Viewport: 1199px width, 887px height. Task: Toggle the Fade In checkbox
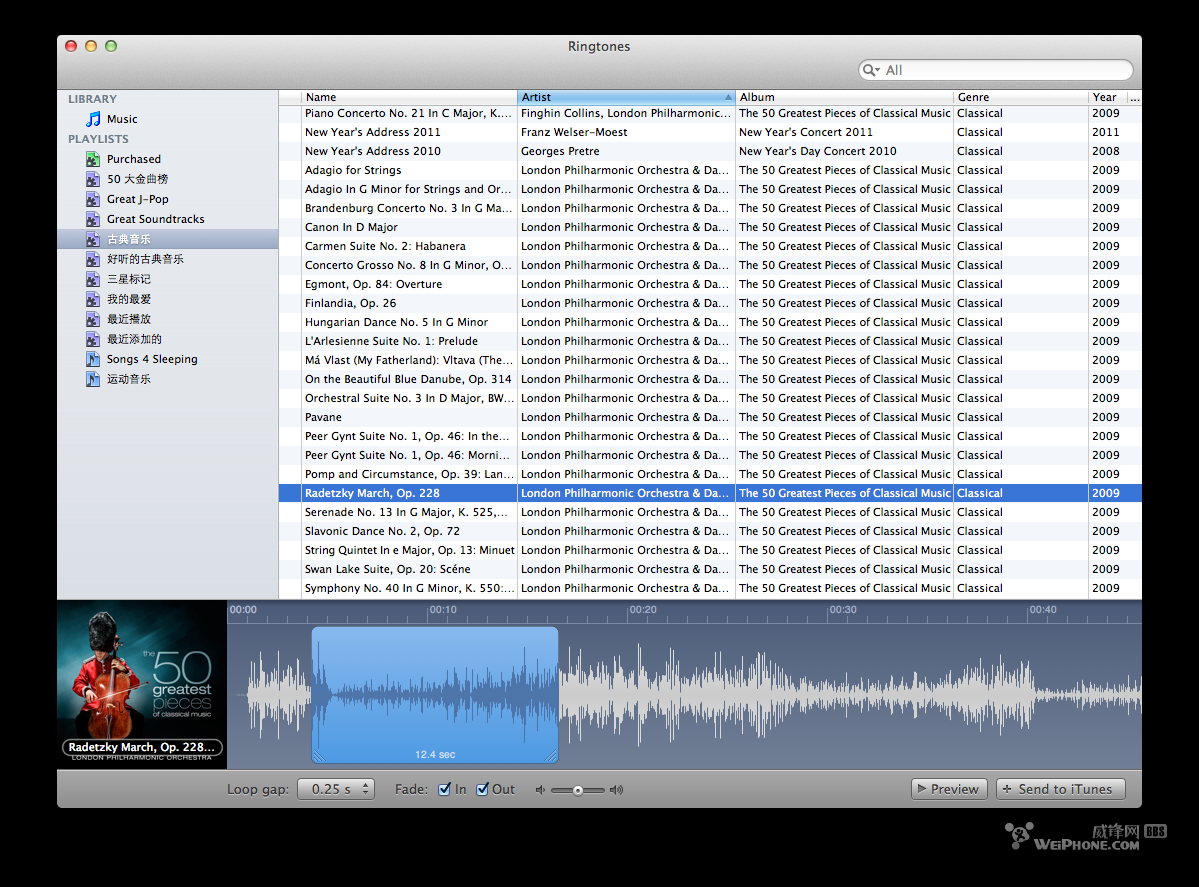click(x=445, y=789)
